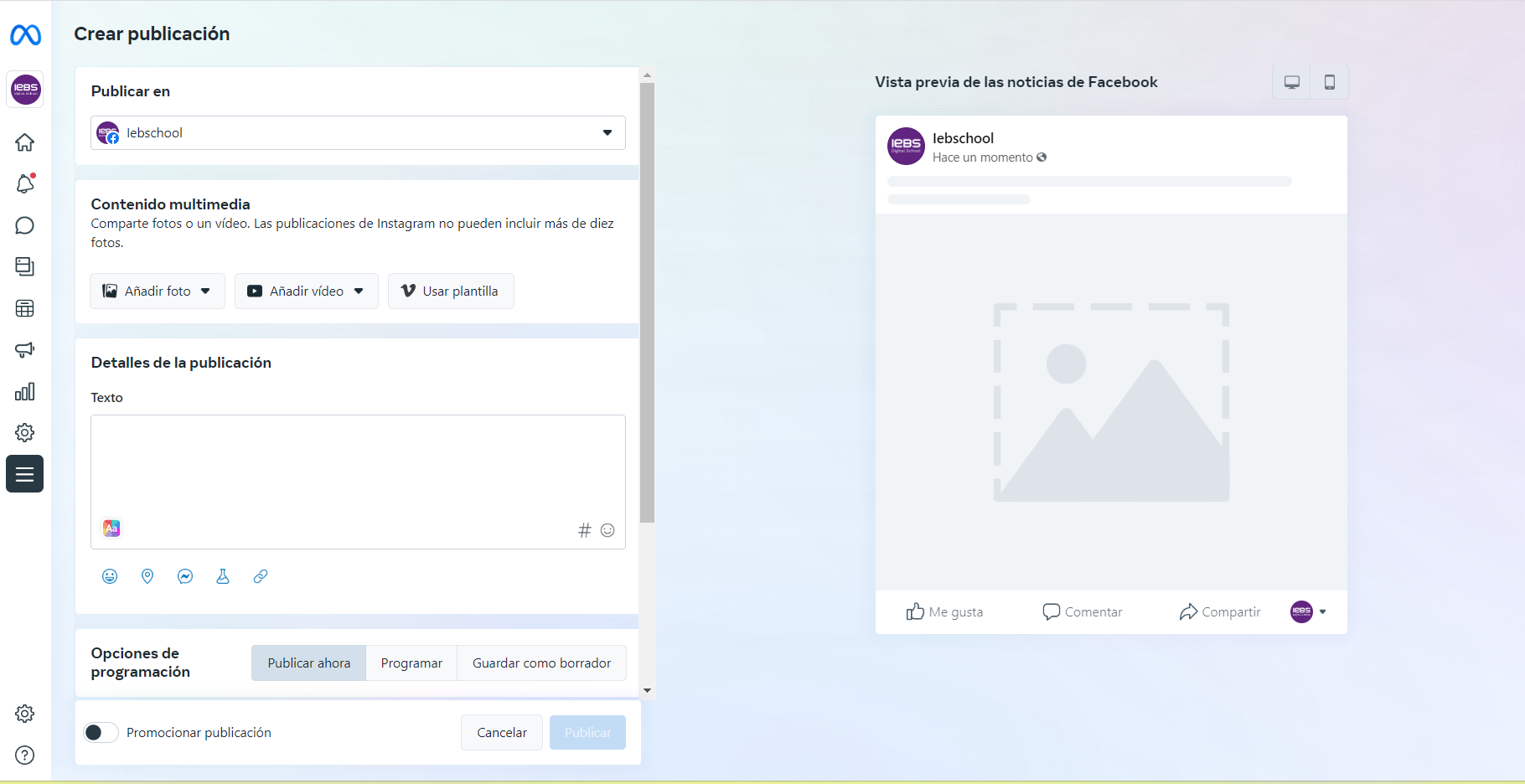This screenshot has height=784, width=1525.
Task: Click the Cancelar button
Action: [x=502, y=733]
